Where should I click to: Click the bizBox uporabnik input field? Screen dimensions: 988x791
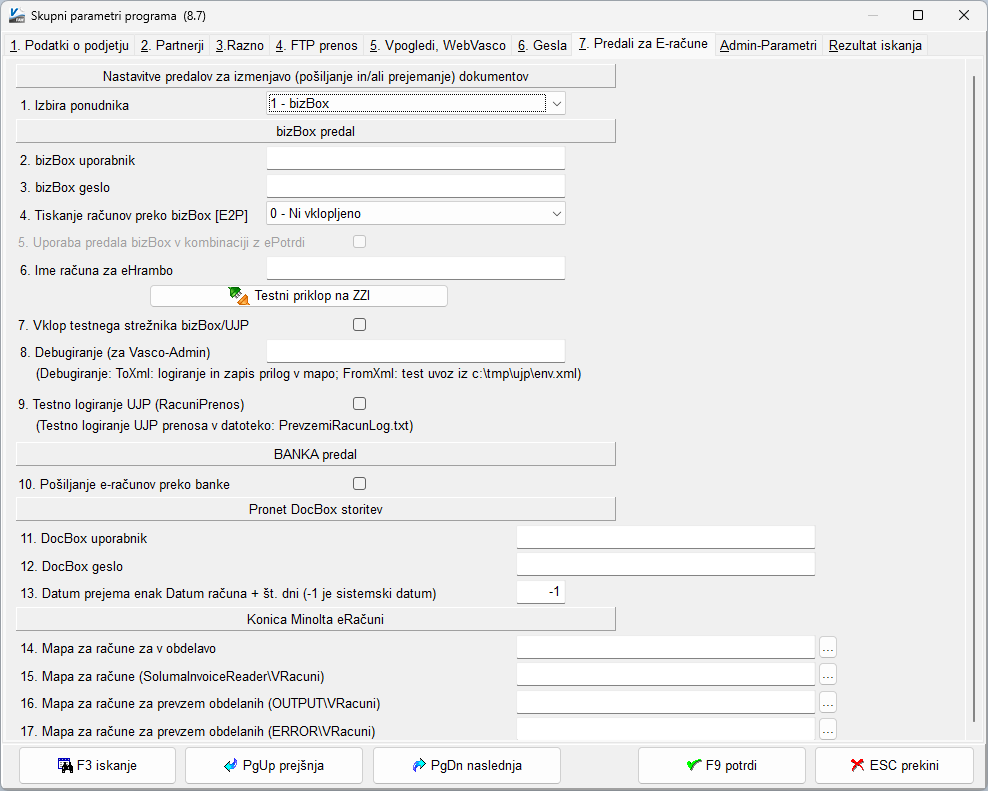pyautogui.click(x=416, y=158)
